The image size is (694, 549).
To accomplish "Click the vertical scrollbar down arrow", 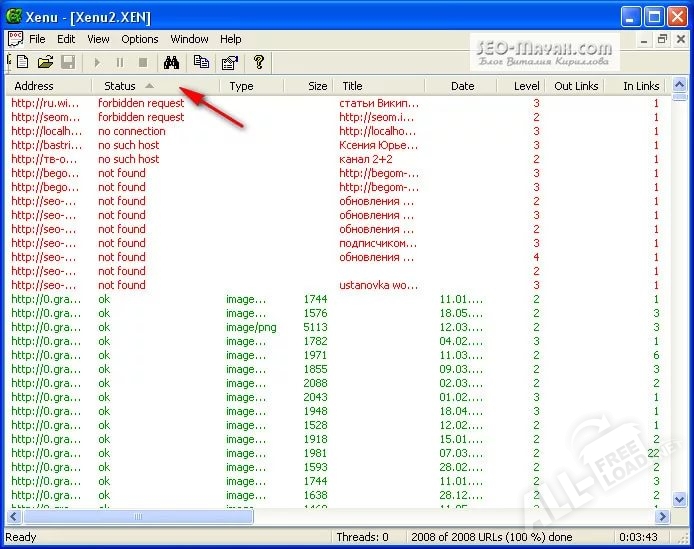I will pyautogui.click(x=677, y=501).
